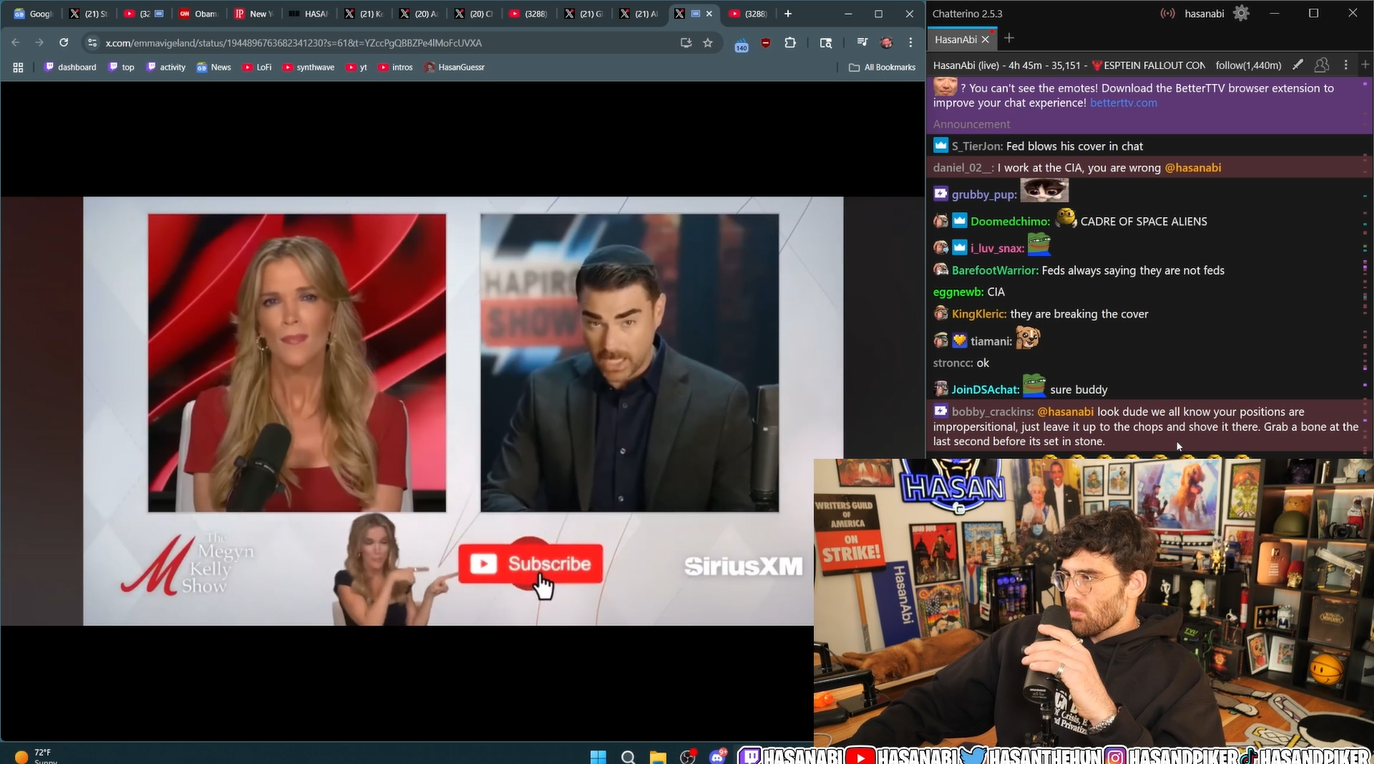This screenshot has width=1374, height=764.
Task: Click the chat username S_TierJon
Action: 977,146
